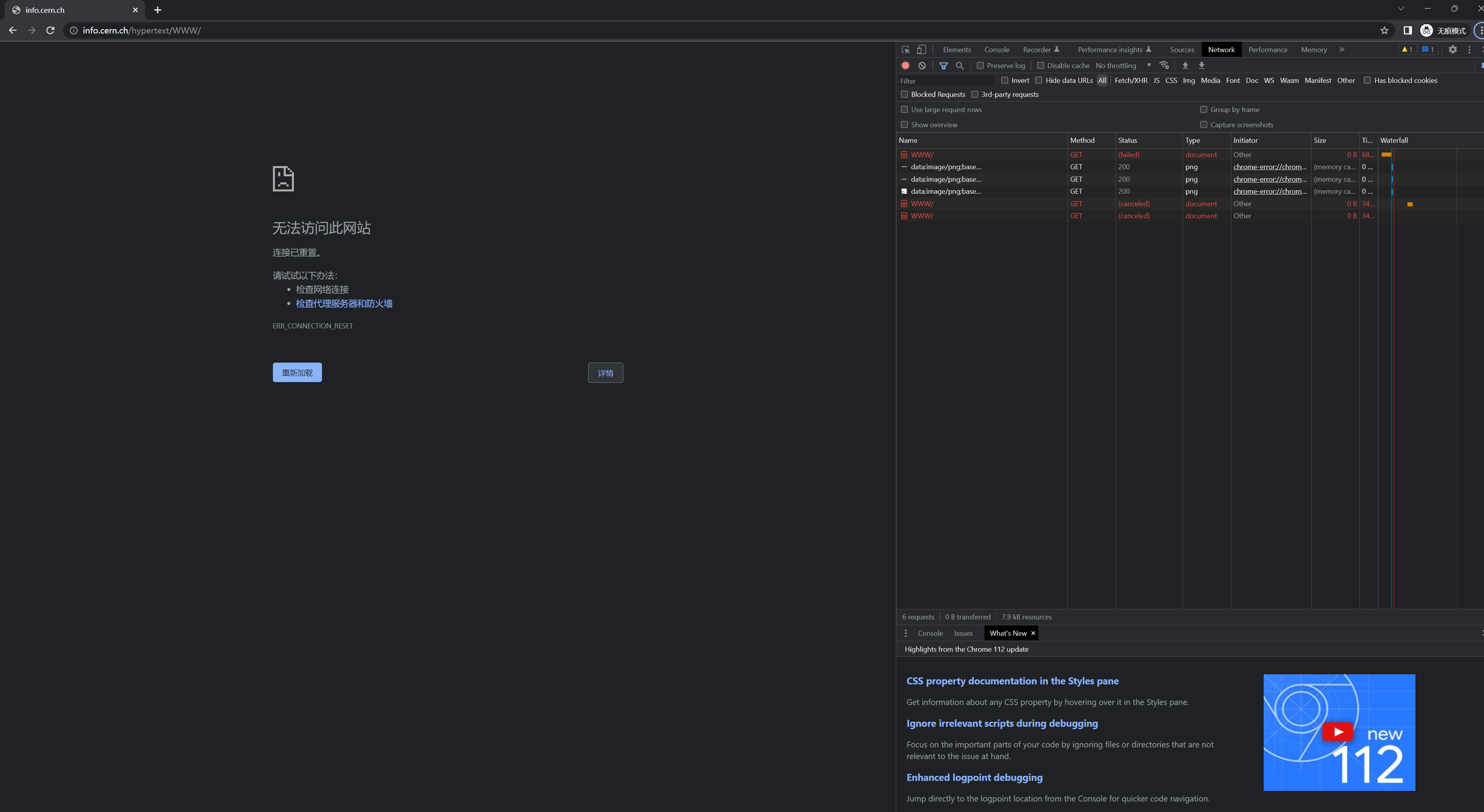
Task: Check the Disable cache option
Action: pyautogui.click(x=1041, y=66)
